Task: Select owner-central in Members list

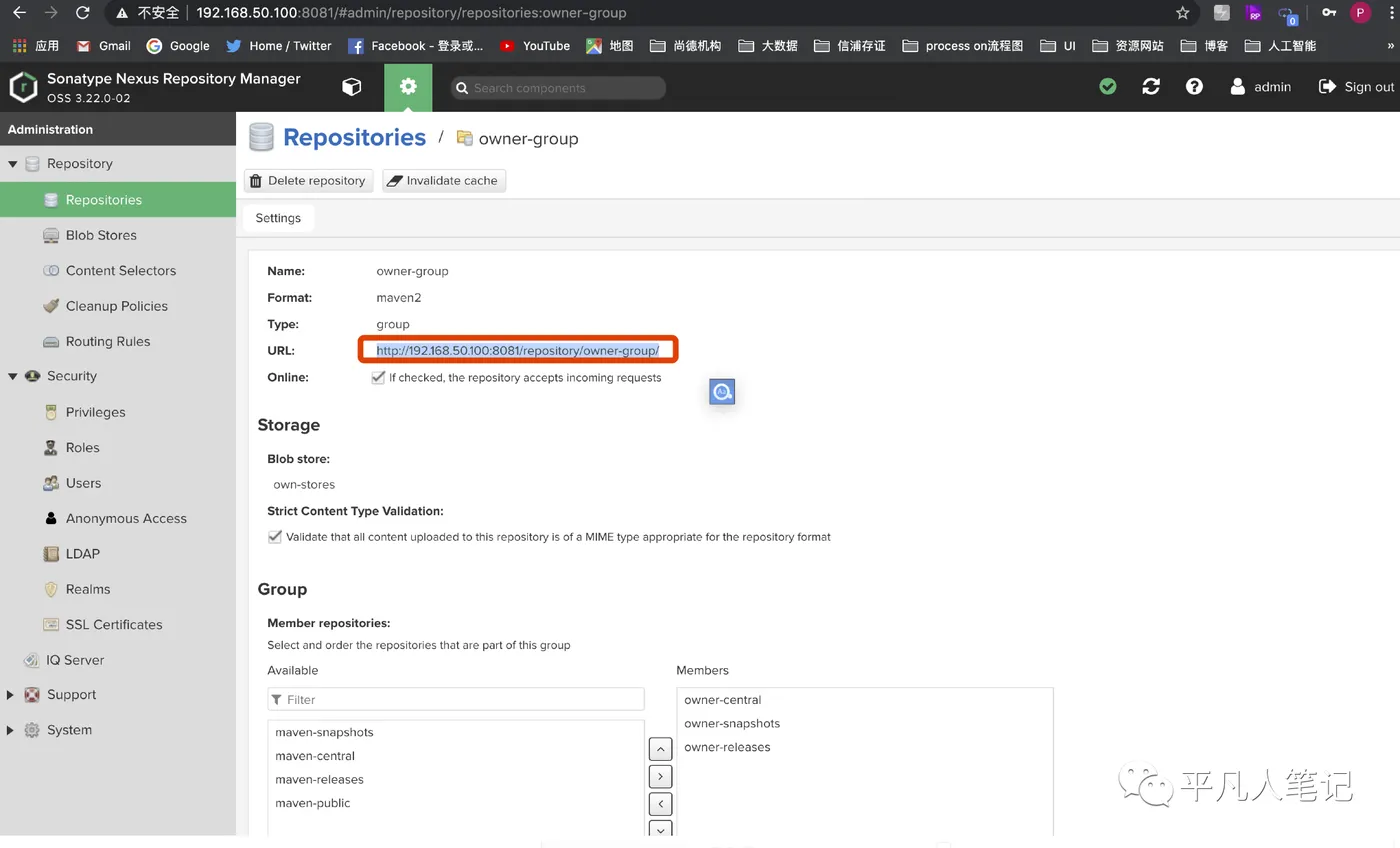Action: click(865, 700)
